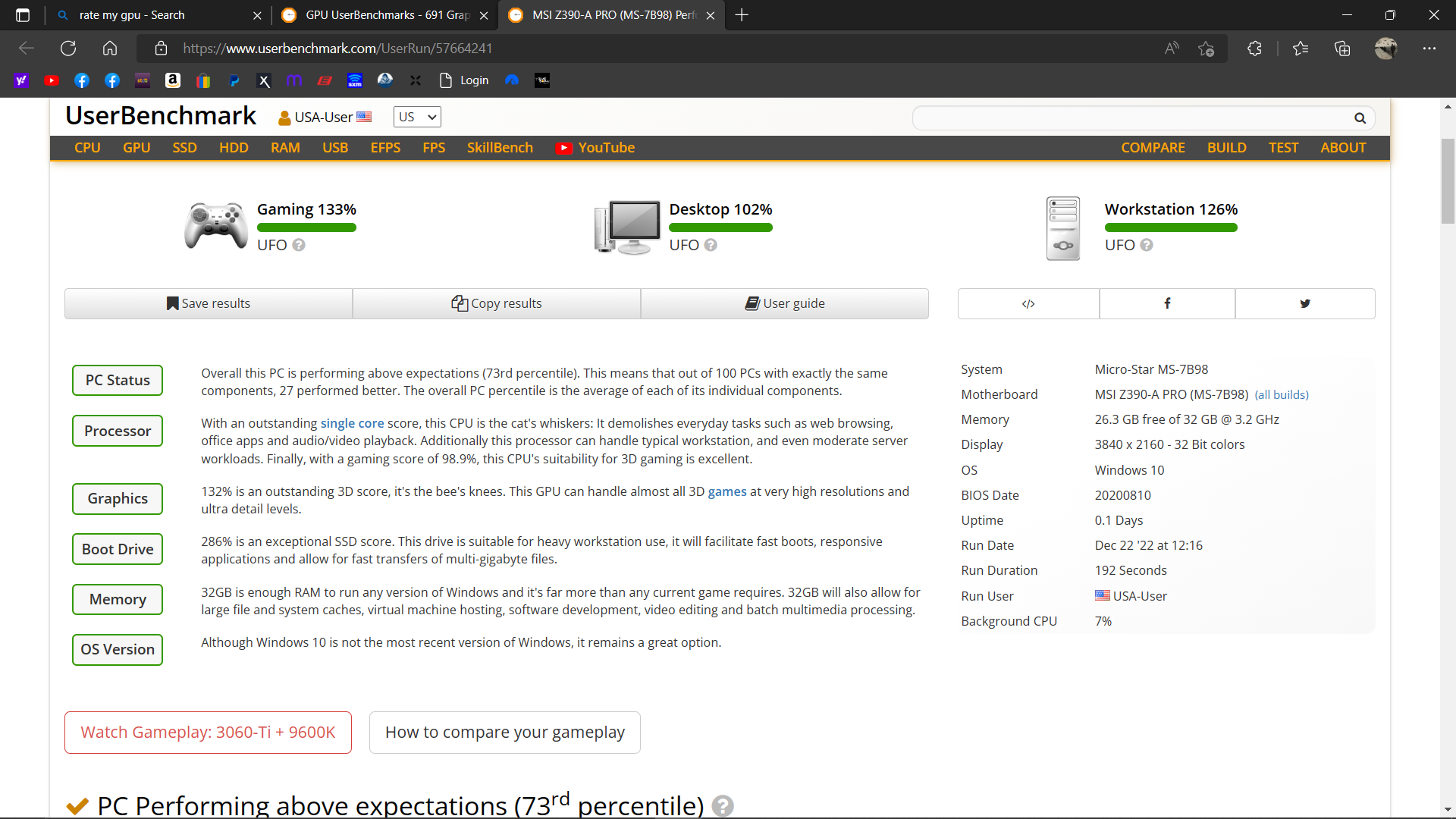Viewport: 1456px width, 819px height.
Task: Open the '(all builds)' link
Action: (1282, 395)
